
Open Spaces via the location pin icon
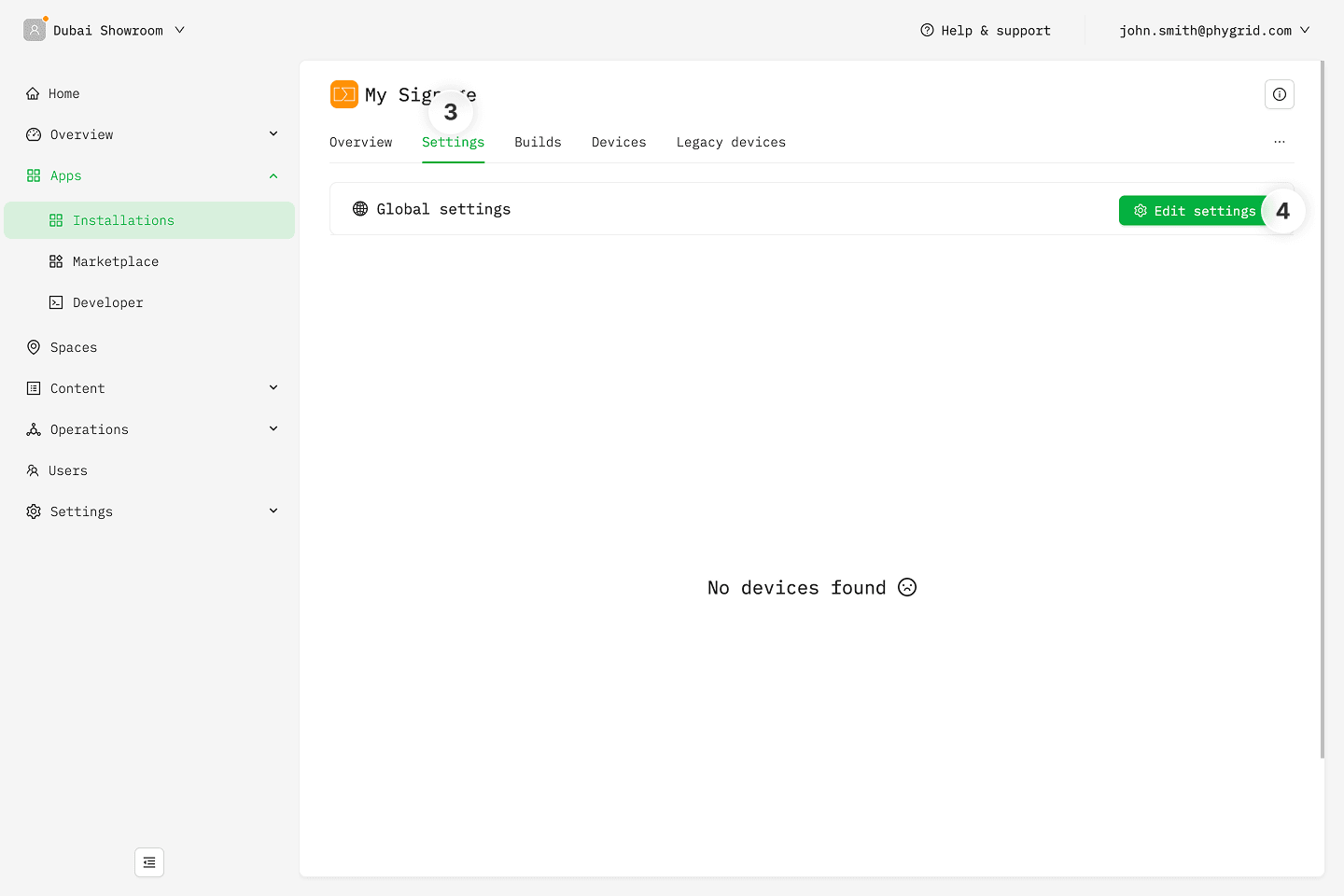tap(34, 347)
